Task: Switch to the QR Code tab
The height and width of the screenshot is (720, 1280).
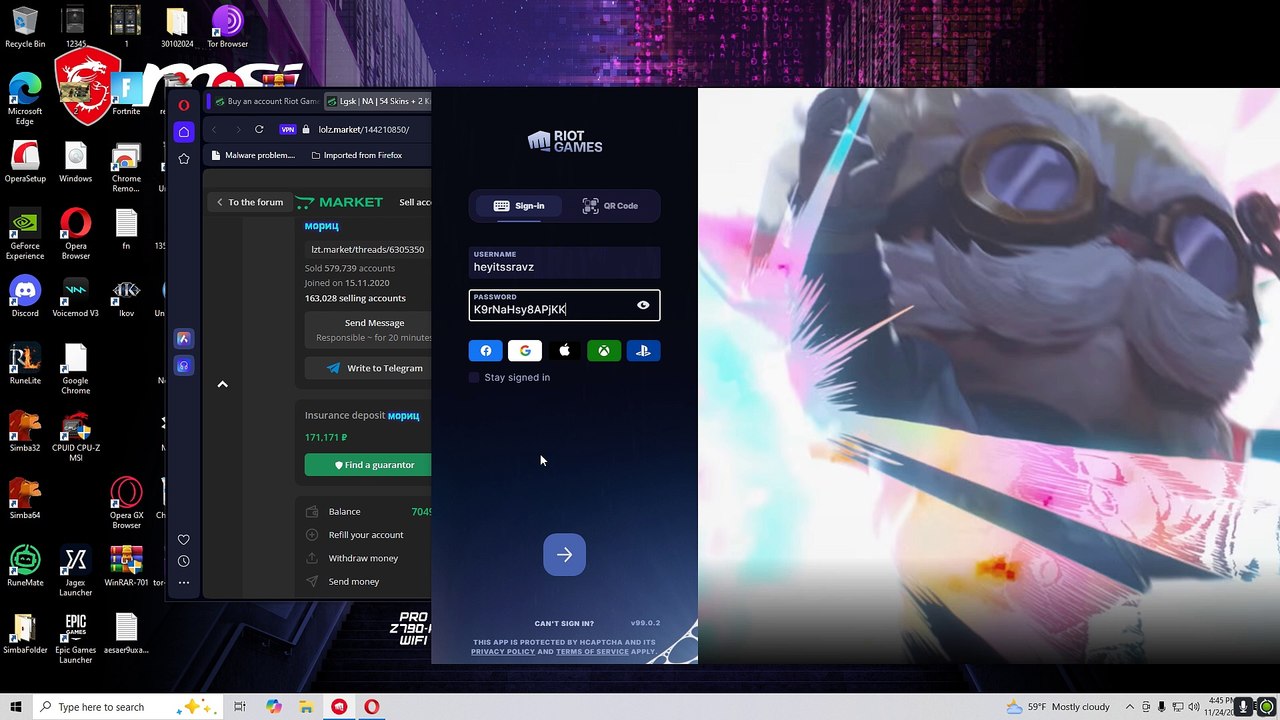Action: coord(610,206)
